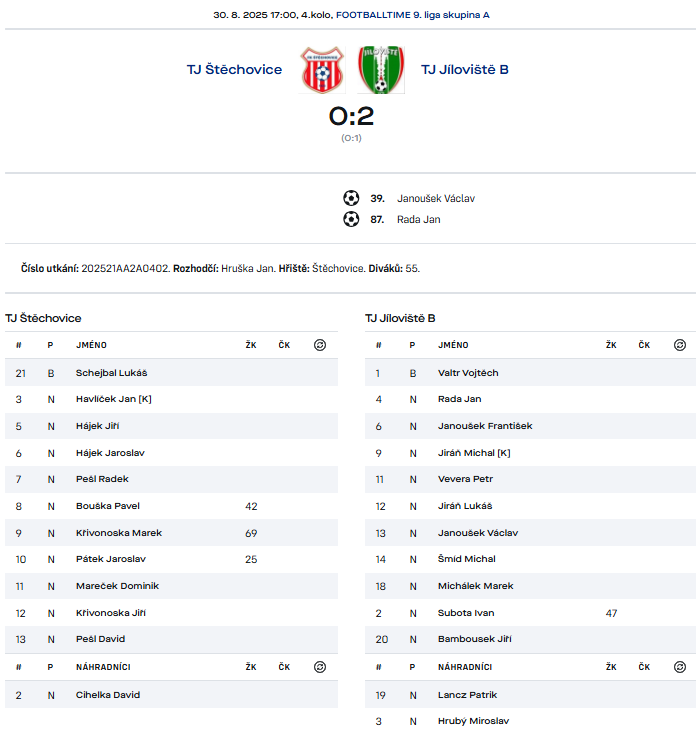Click the ŽK column header for Jíloviště B

click(x=610, y=345)
